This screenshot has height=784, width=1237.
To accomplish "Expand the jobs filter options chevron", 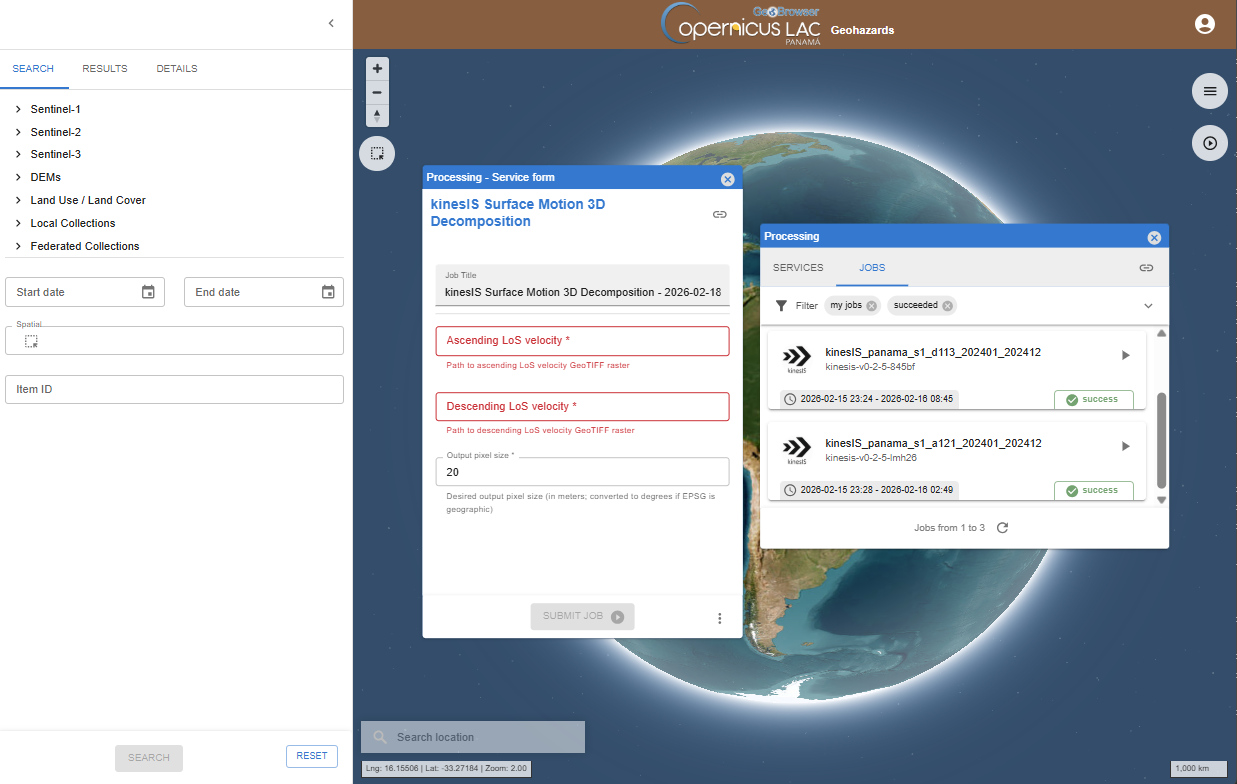I will click(x=1148, y=306).
